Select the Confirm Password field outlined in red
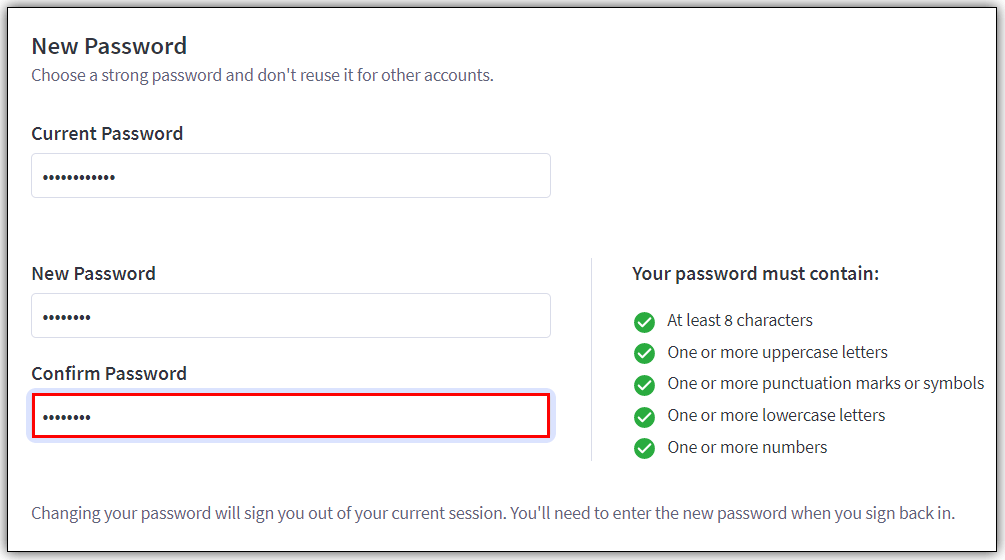 click(290, 416)
